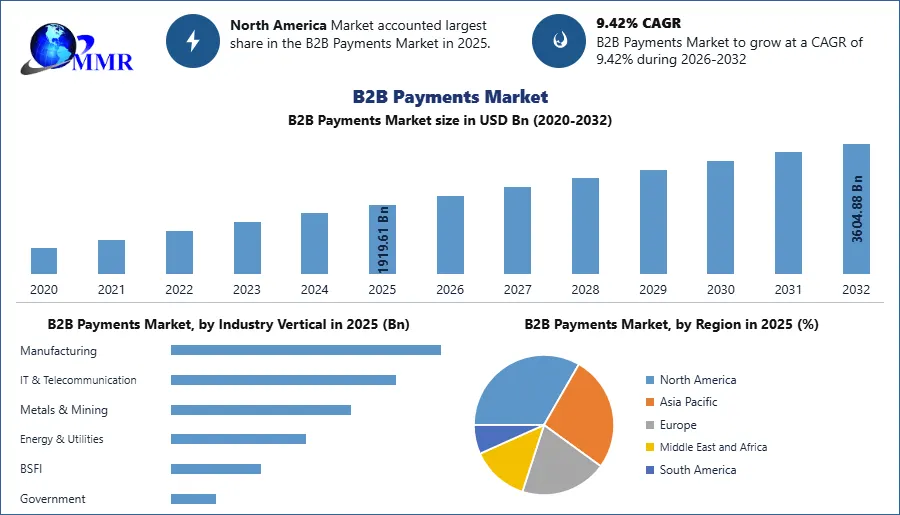
Task: Select the 2027 bar in chart
Action: [517, 230]
